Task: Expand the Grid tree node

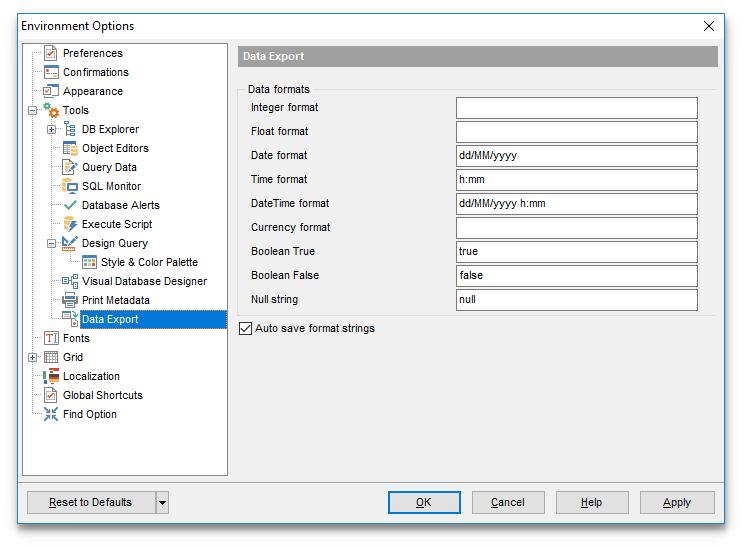Action: pyautogui.click(x=33, y=357)
